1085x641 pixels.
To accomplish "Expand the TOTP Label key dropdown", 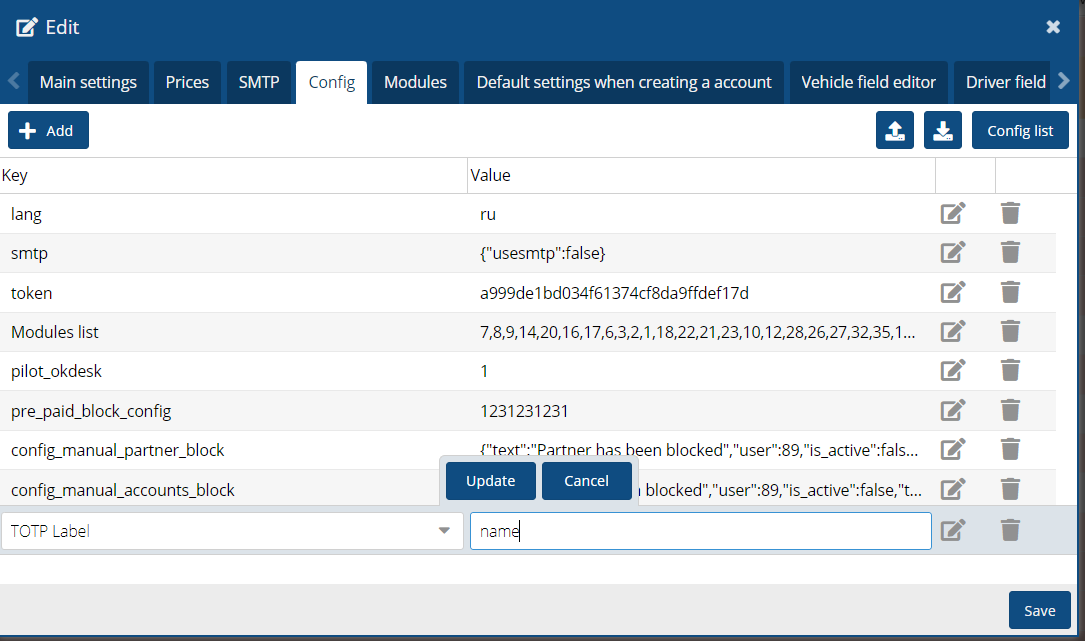I will tap(444, 531).
